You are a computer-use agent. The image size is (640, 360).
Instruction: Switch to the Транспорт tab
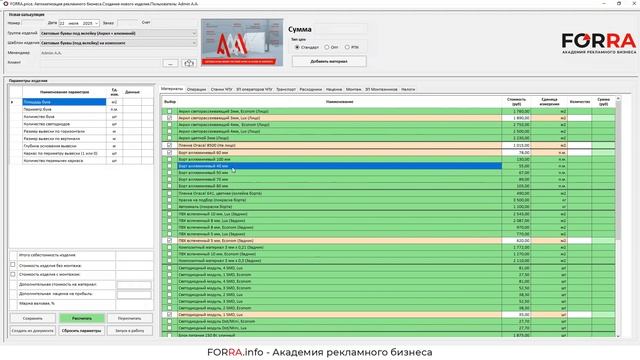(x=286, y=89)
